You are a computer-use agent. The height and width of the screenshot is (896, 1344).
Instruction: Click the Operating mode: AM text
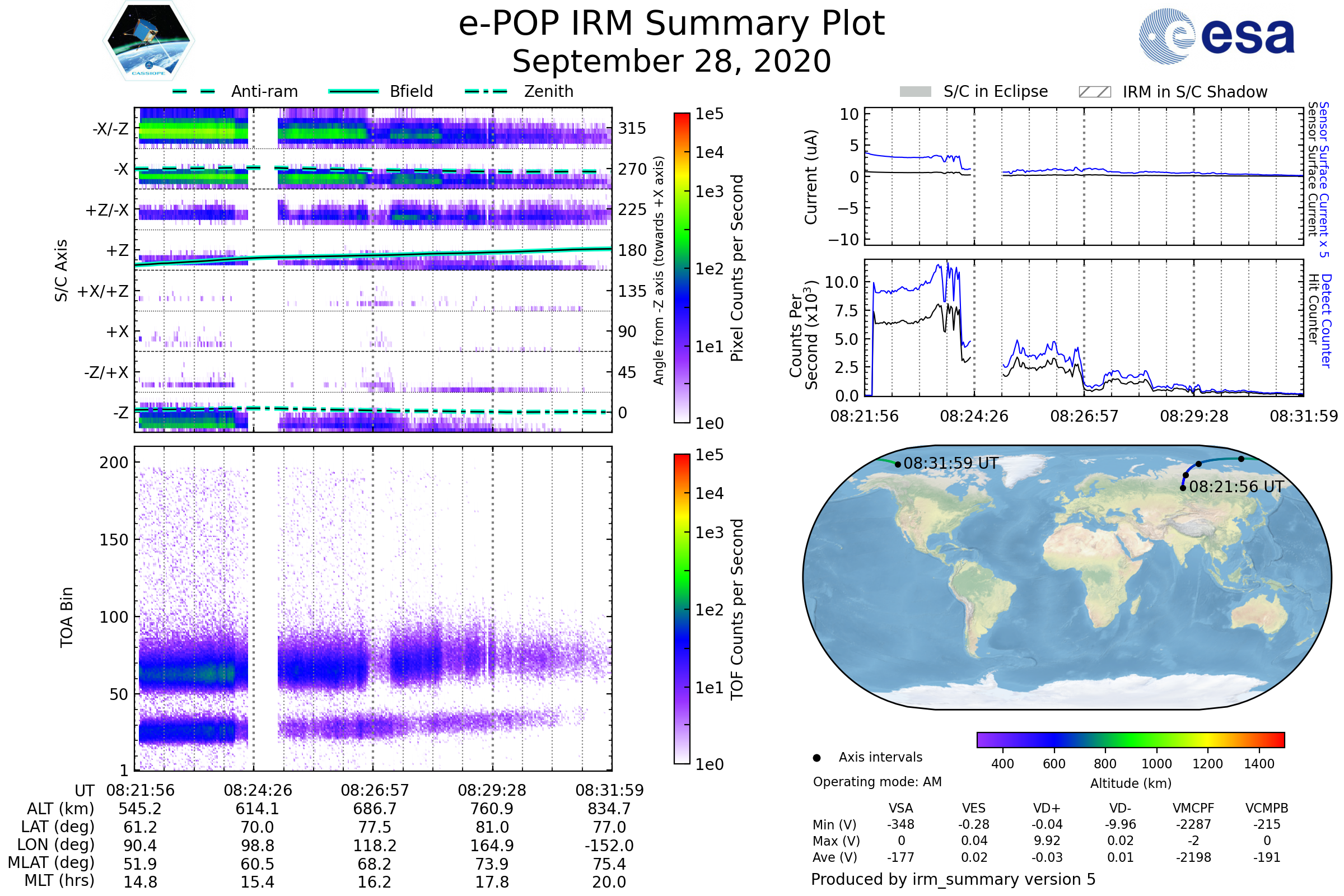point(877,782)
